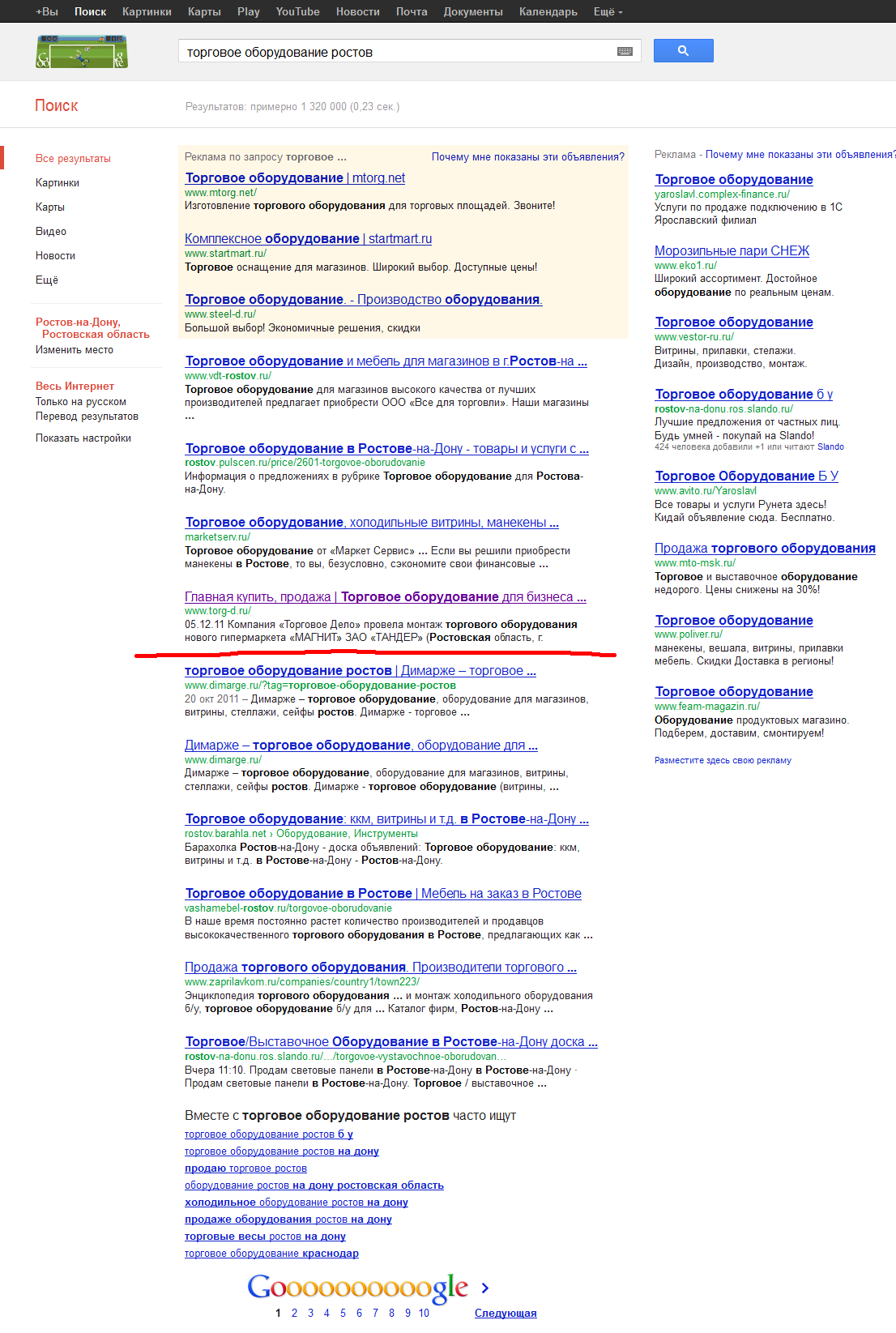Open the marketserv.ru result title
Screen dimensions: 896x1333
[372, 523]
